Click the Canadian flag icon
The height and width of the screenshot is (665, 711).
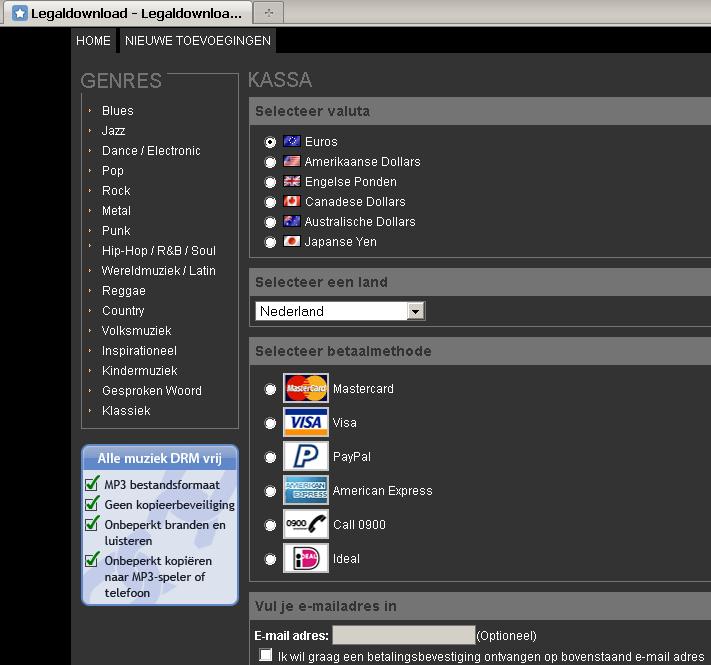coord(292,201)
